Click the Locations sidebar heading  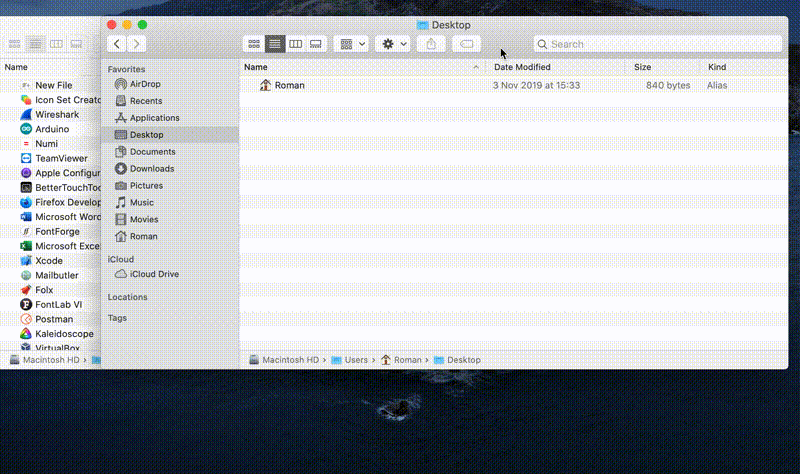pyautogui.click(x=128, y=297)
